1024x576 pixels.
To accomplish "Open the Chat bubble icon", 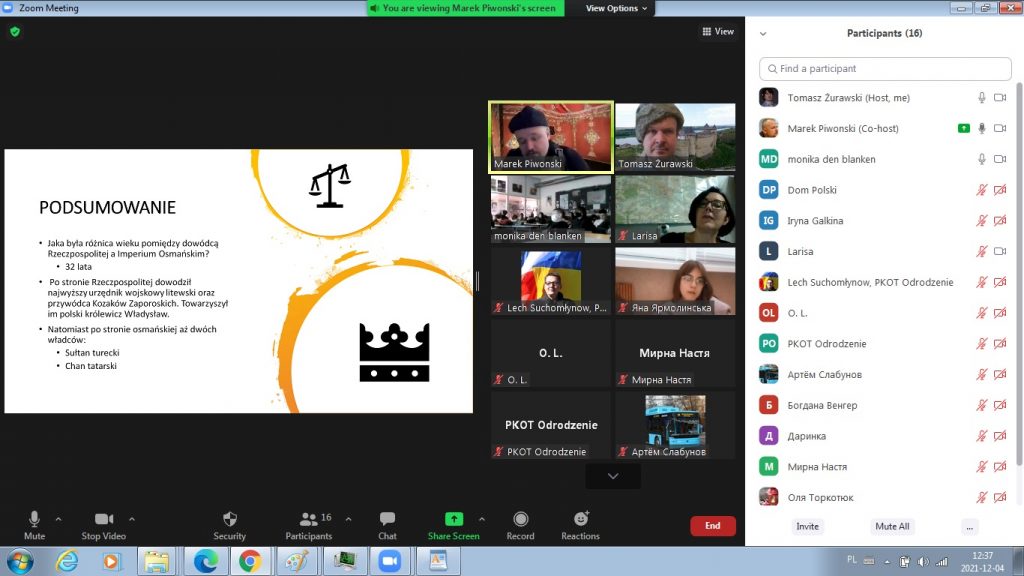I will (387, 519).
